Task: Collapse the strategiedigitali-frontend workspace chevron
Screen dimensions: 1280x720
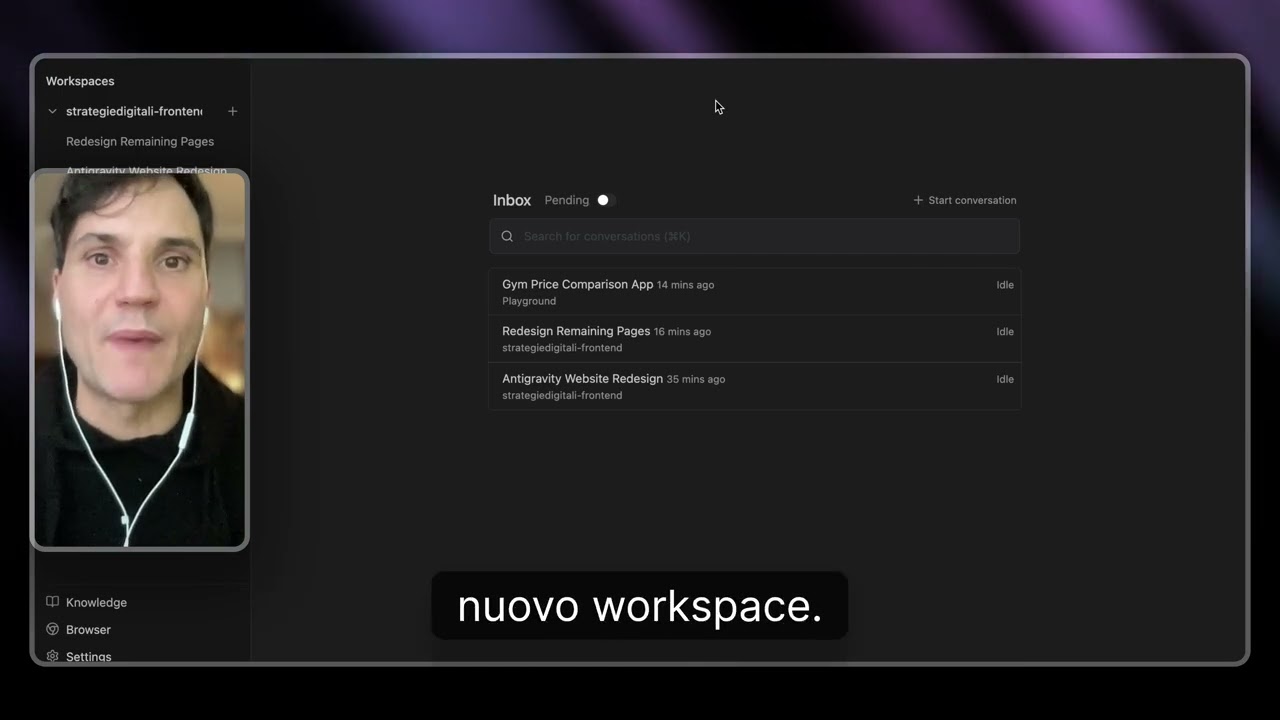Action: click(53, 111)
